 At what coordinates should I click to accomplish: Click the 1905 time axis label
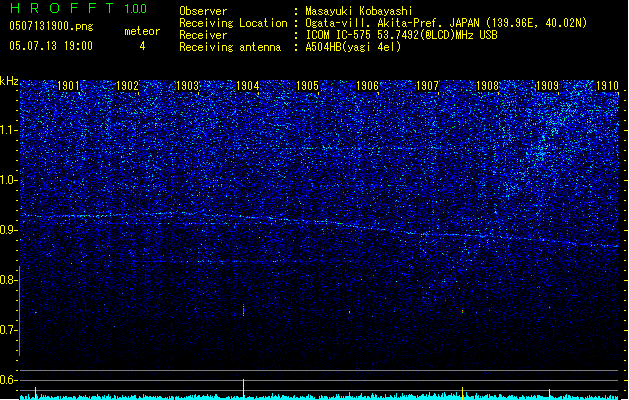(307, 86)
